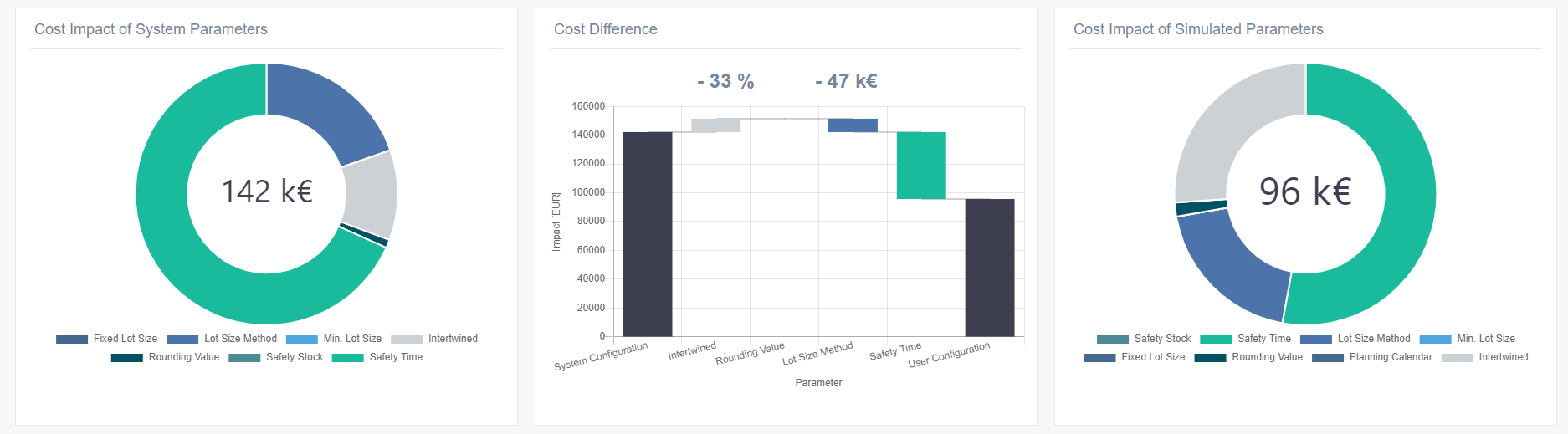Click the green Safety Time waterfall bar

coord(921,166)
